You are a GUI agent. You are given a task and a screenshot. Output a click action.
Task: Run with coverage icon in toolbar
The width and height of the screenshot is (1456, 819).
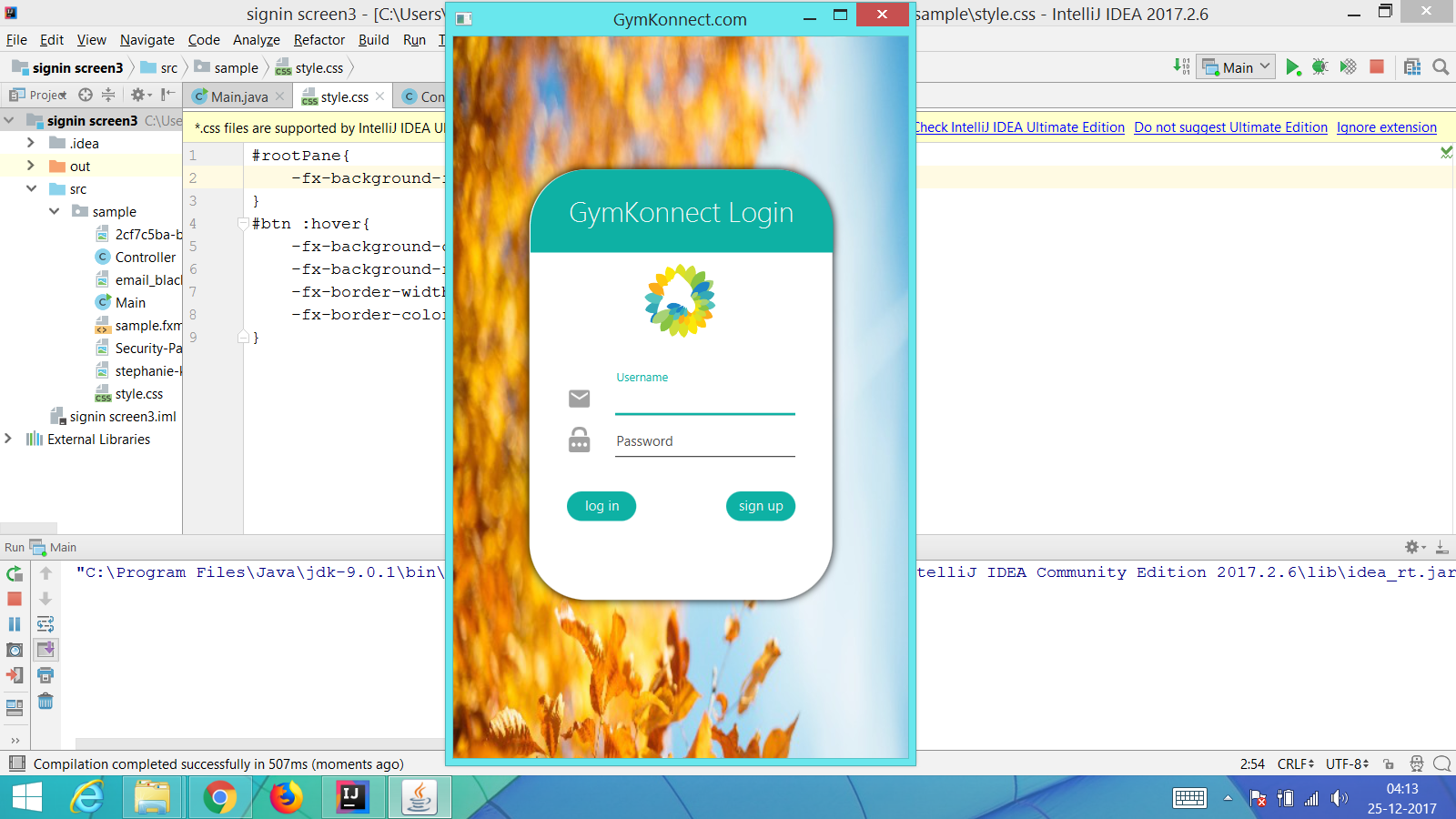click(1349, 67)
